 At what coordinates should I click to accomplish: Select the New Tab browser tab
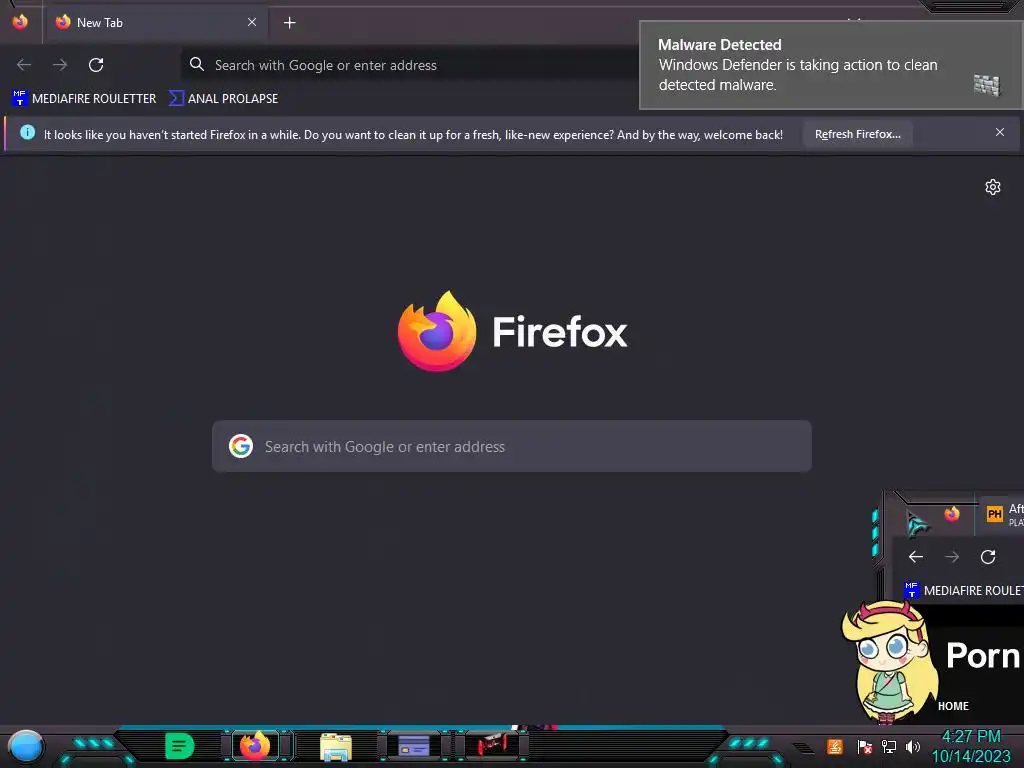point(156,23)
